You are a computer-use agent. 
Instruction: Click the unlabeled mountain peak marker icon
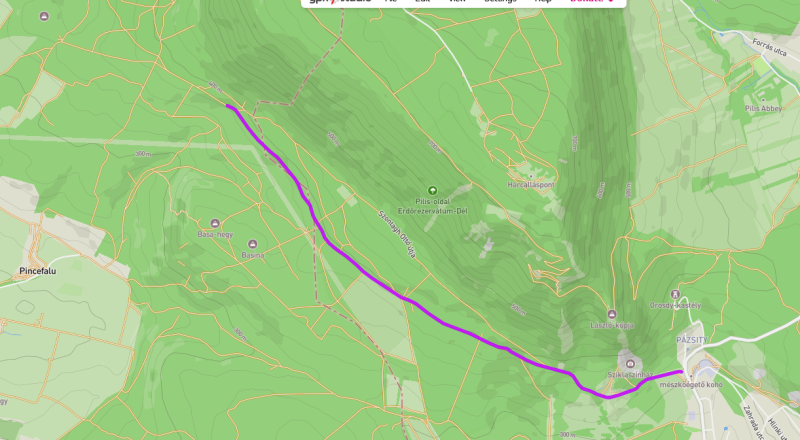point(44,16)
